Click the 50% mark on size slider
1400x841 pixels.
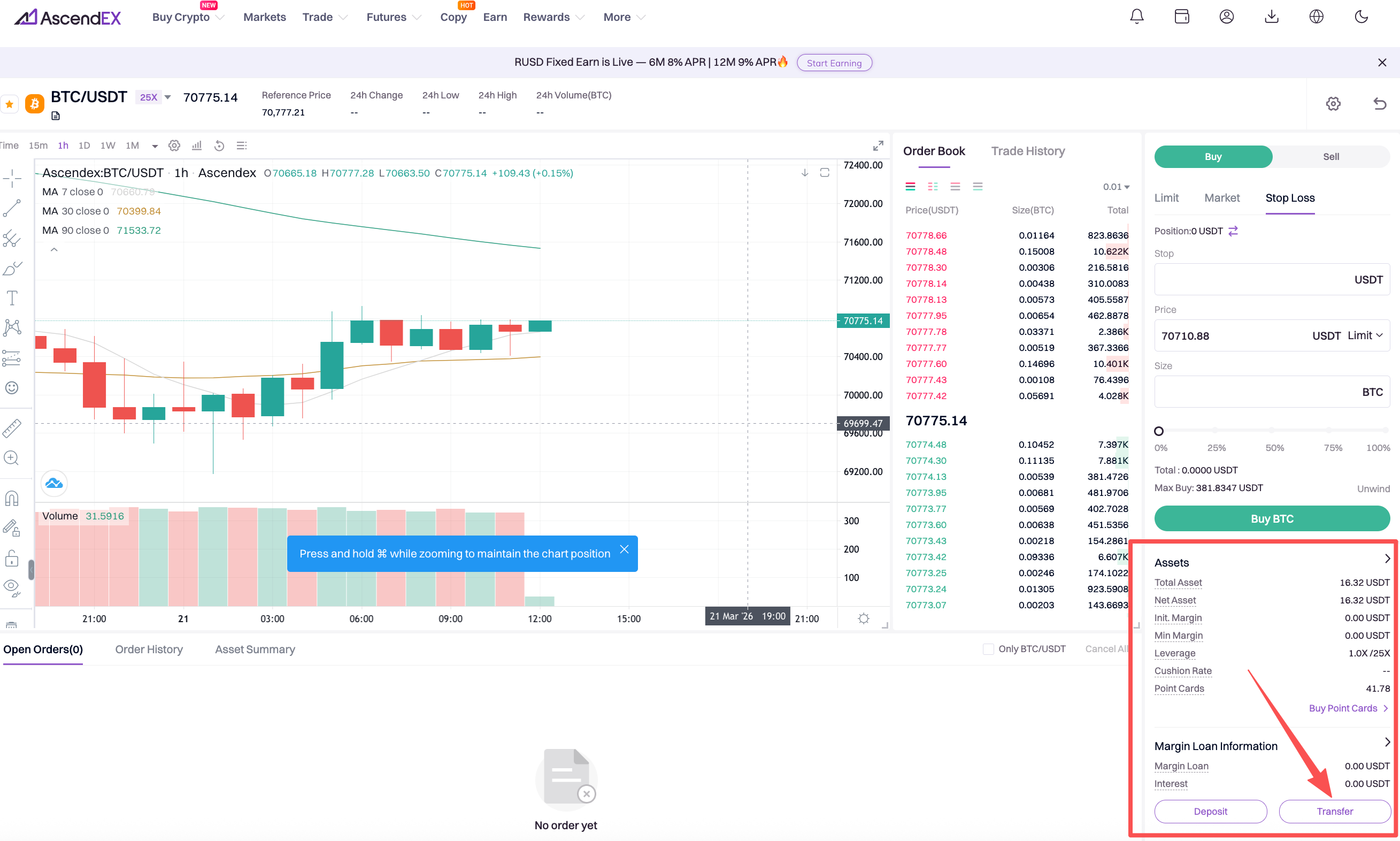click(x=1272, y=431)
